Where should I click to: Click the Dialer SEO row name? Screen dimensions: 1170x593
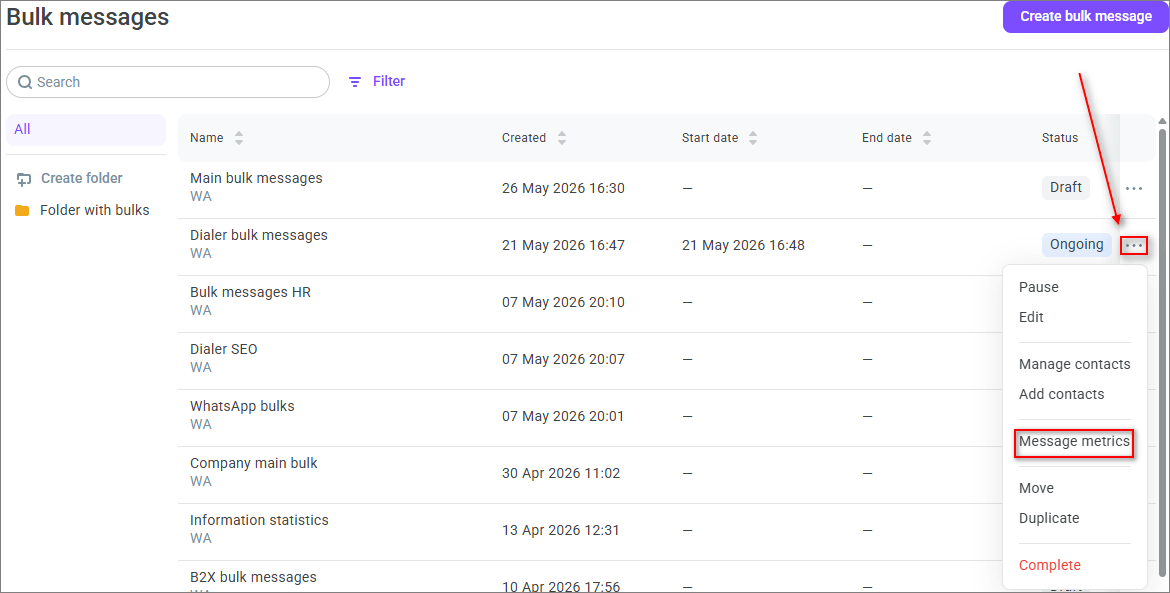click(x=223, y=349)
